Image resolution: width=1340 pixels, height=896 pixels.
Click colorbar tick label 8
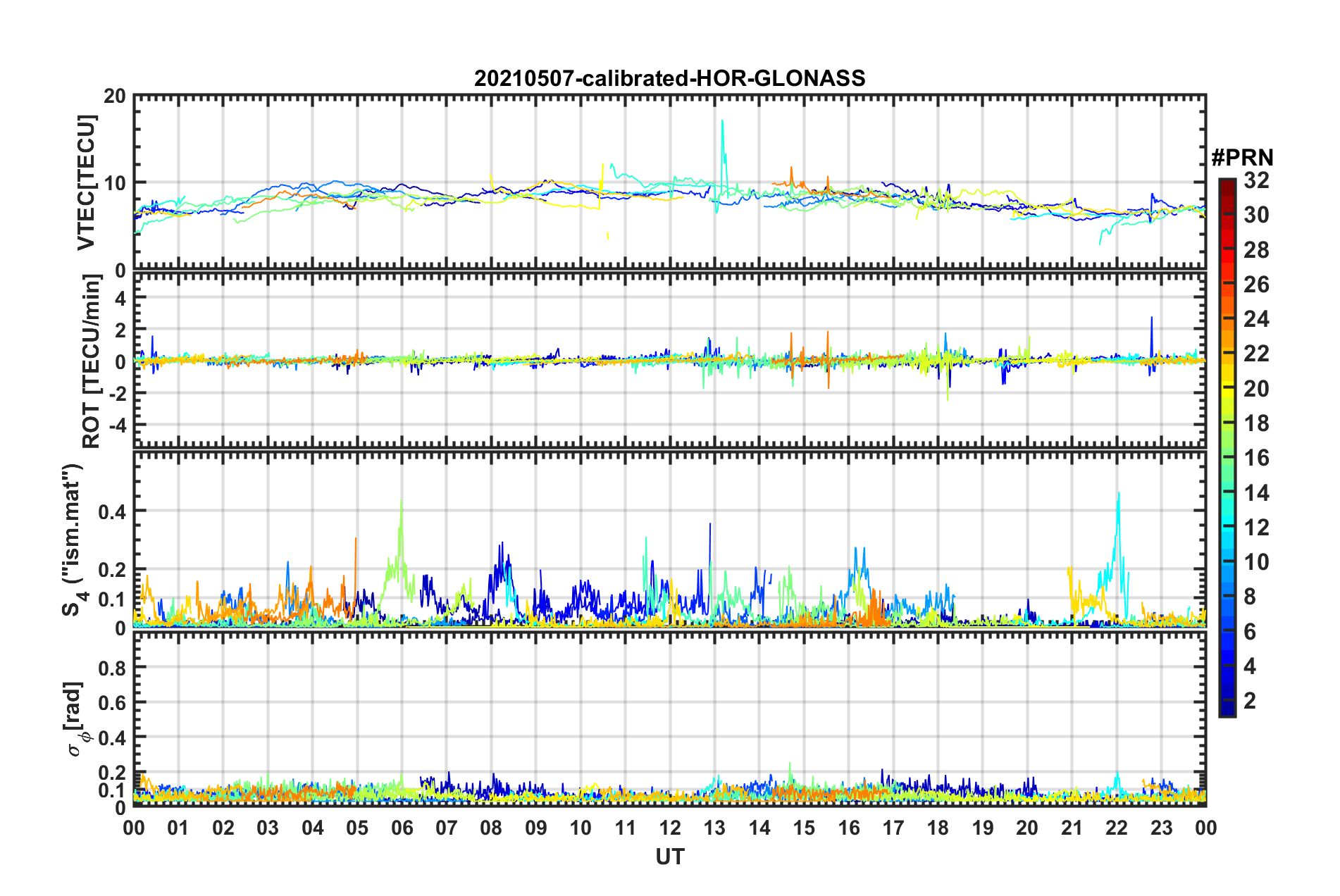coord(1250,597)
